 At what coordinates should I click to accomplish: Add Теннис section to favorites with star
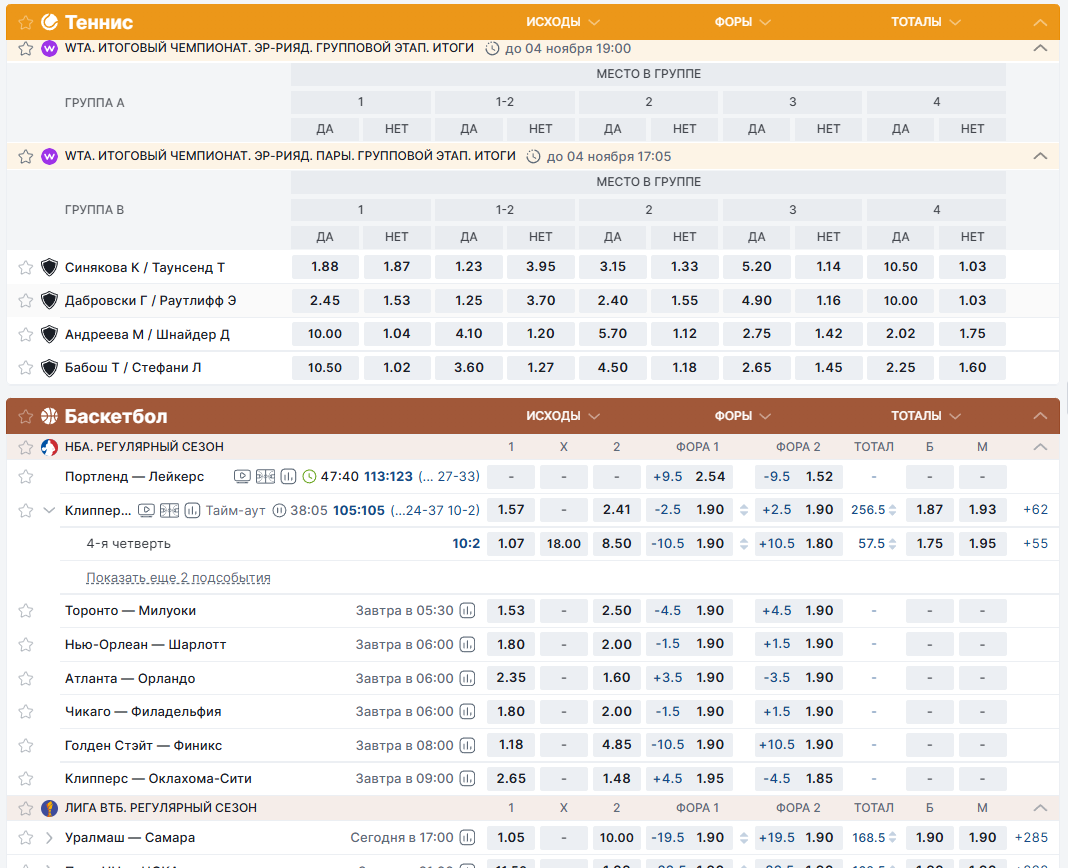26,22
